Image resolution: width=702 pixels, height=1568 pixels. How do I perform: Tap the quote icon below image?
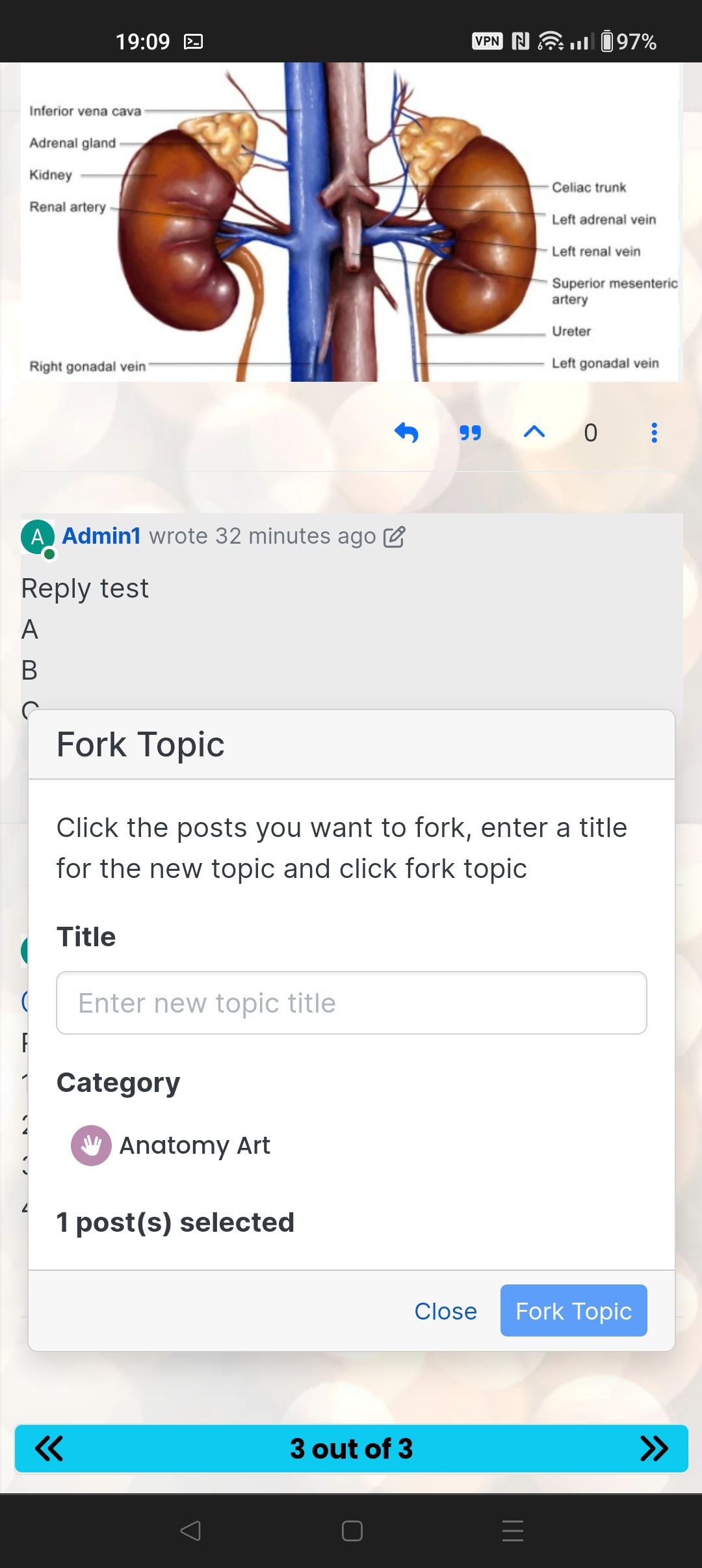[470, 432]
